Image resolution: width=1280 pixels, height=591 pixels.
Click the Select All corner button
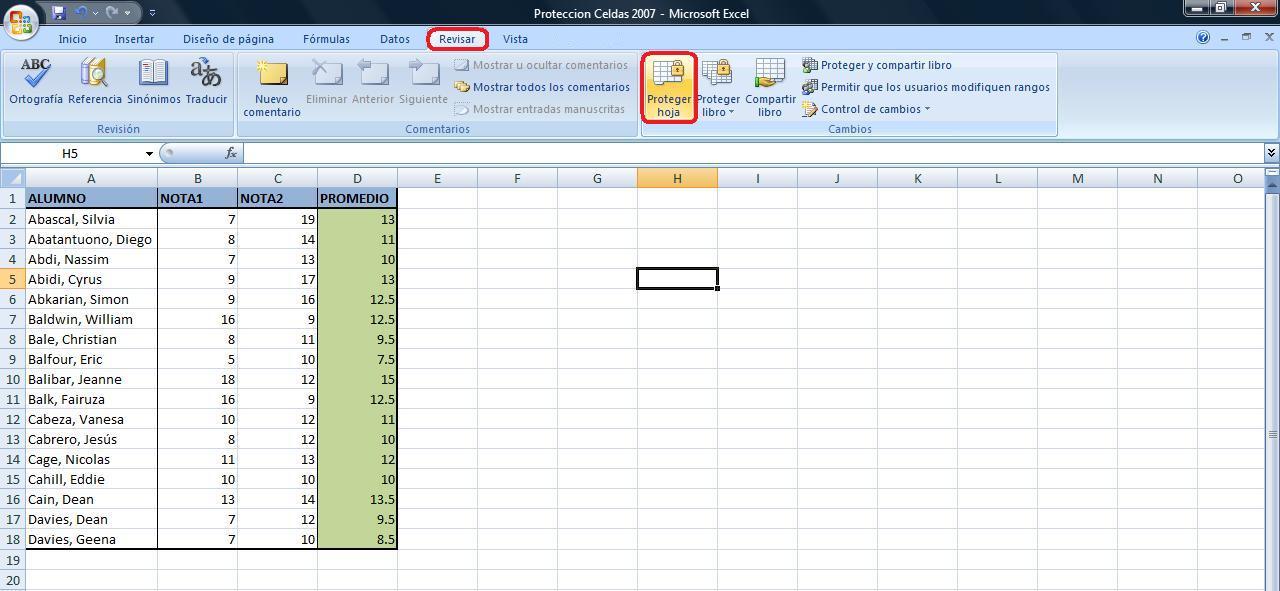12,178
